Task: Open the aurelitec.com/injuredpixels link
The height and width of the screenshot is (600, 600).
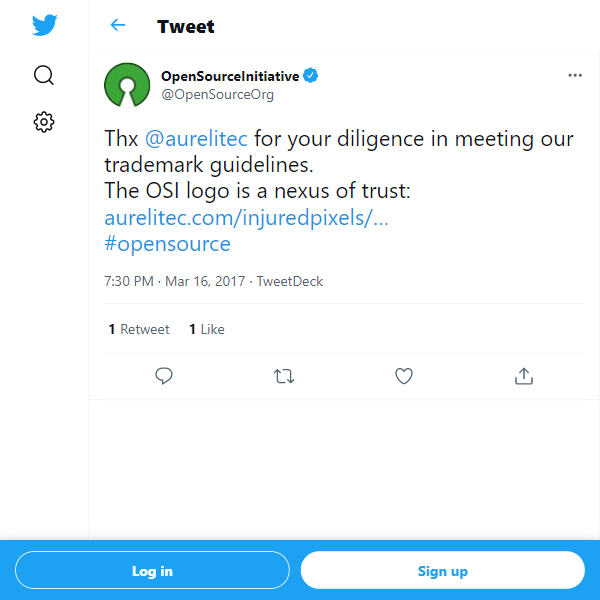Action: 246,217
